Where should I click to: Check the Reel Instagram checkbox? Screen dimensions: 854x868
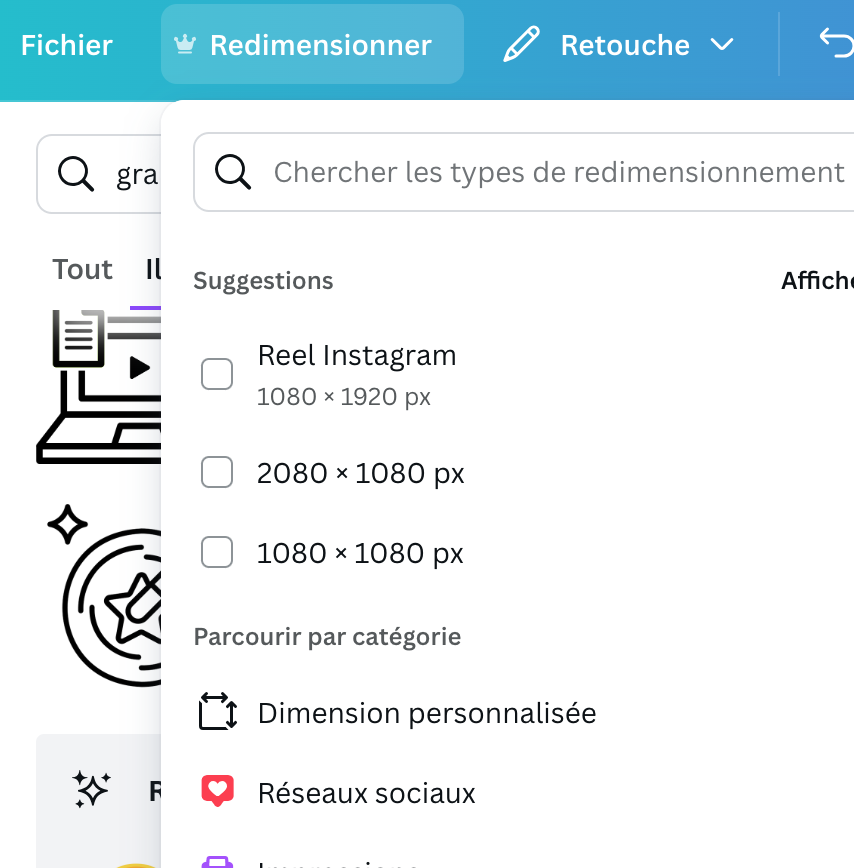217,374
